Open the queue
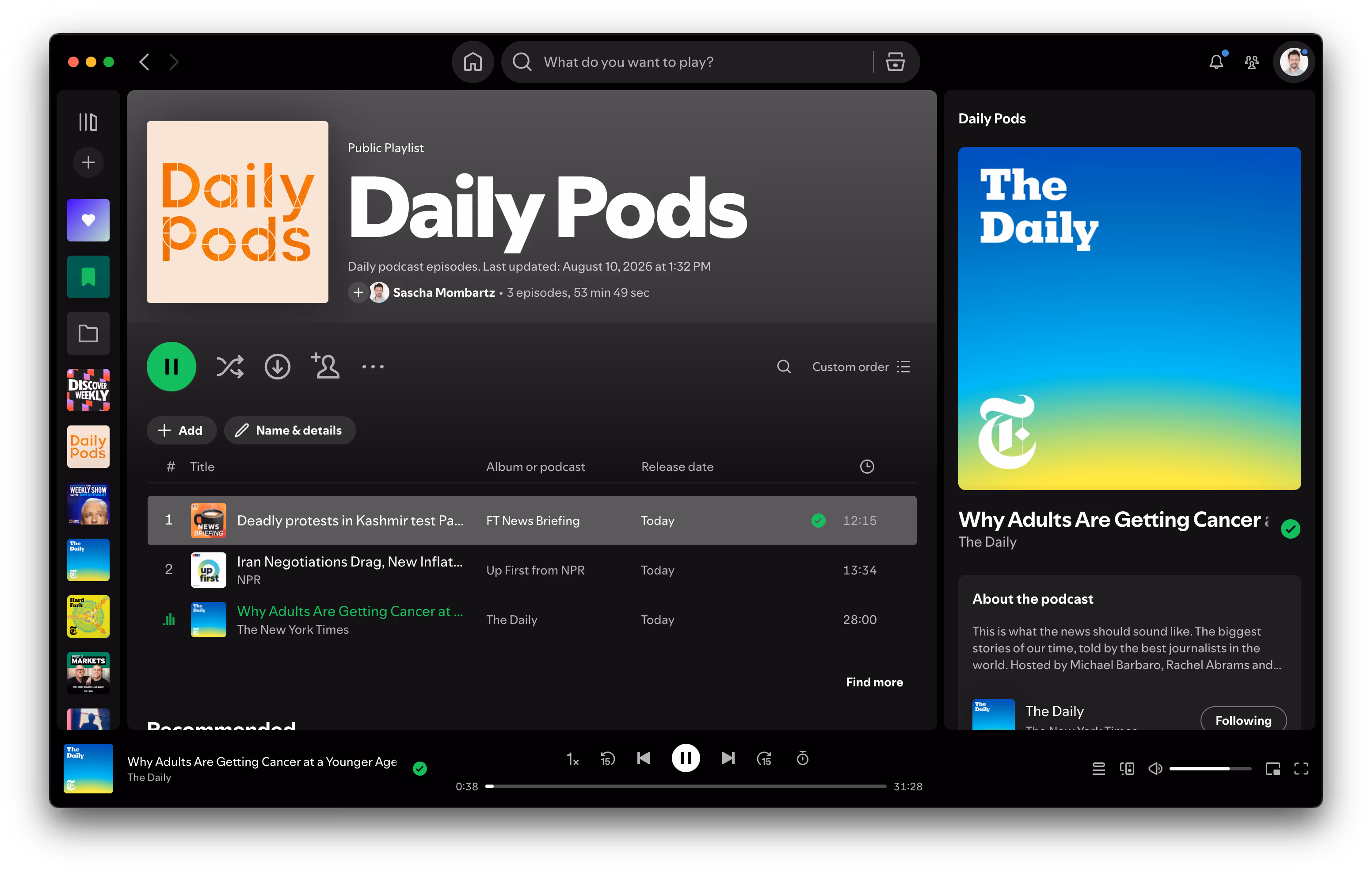The width and height of the screenshot is (1372, 873). tap(1098, 769)
